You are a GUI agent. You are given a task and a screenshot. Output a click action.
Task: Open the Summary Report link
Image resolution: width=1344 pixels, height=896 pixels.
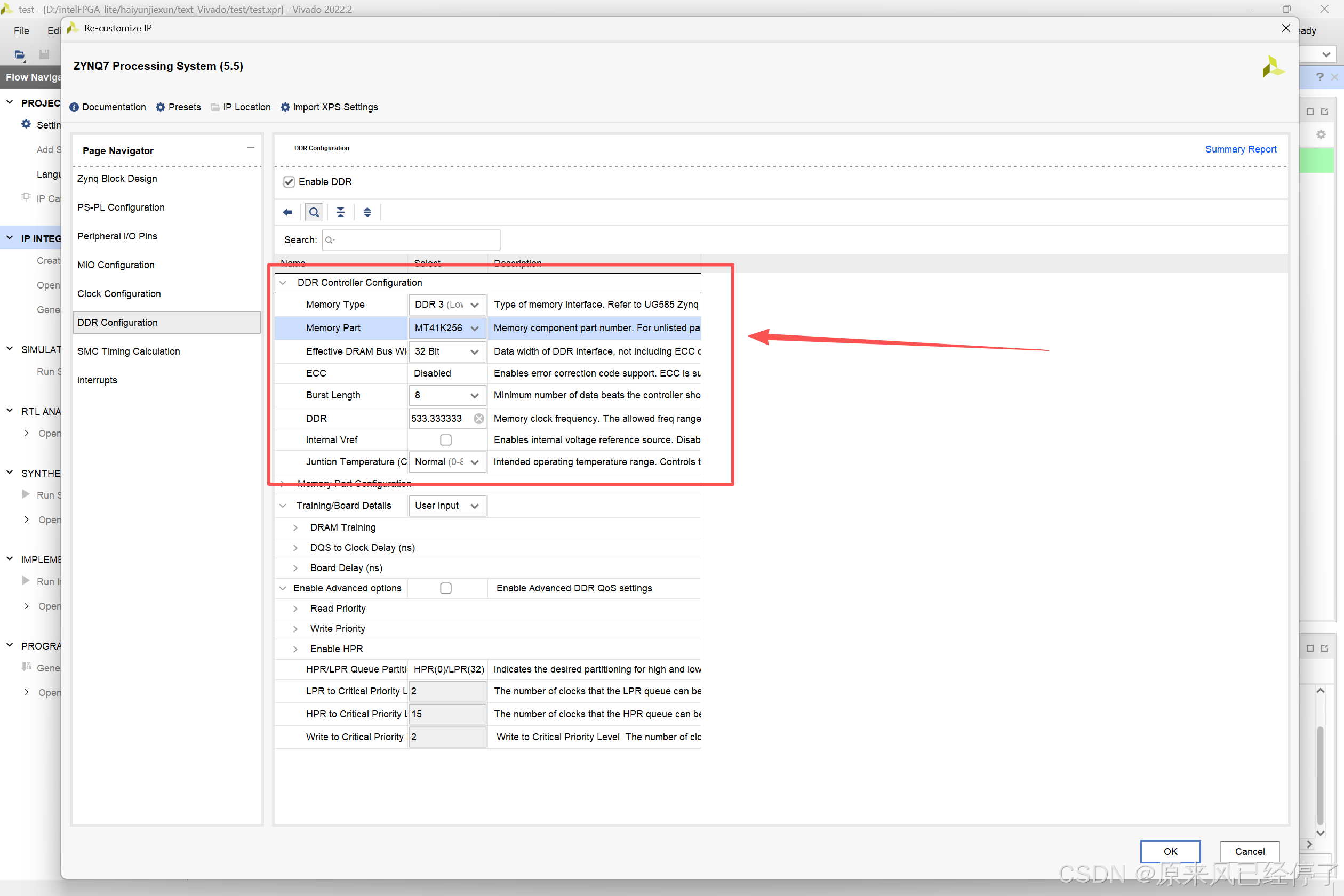pyautogui.click(x=1240, y=149)
